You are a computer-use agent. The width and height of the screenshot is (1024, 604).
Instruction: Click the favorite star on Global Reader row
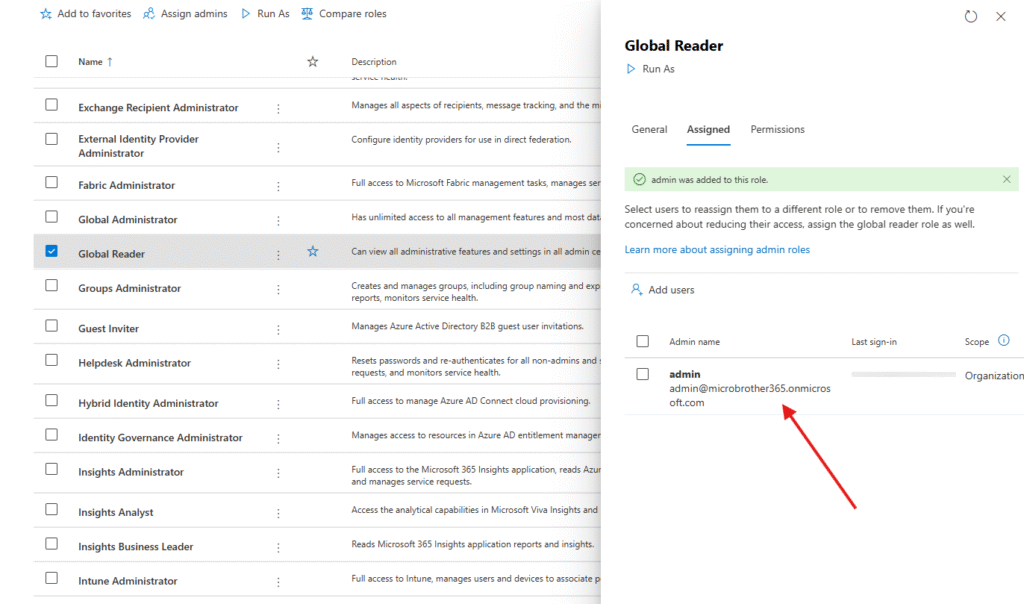click(312, 252)
